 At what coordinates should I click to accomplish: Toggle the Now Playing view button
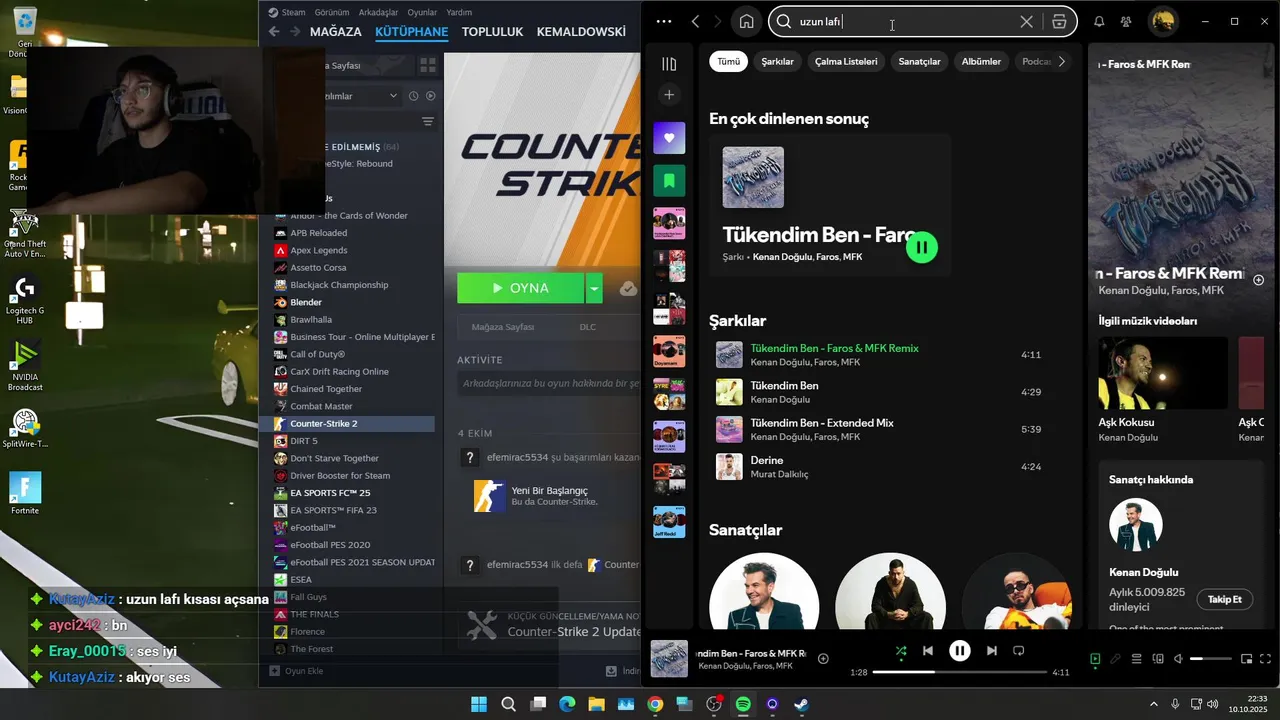tap(1095, 659)
